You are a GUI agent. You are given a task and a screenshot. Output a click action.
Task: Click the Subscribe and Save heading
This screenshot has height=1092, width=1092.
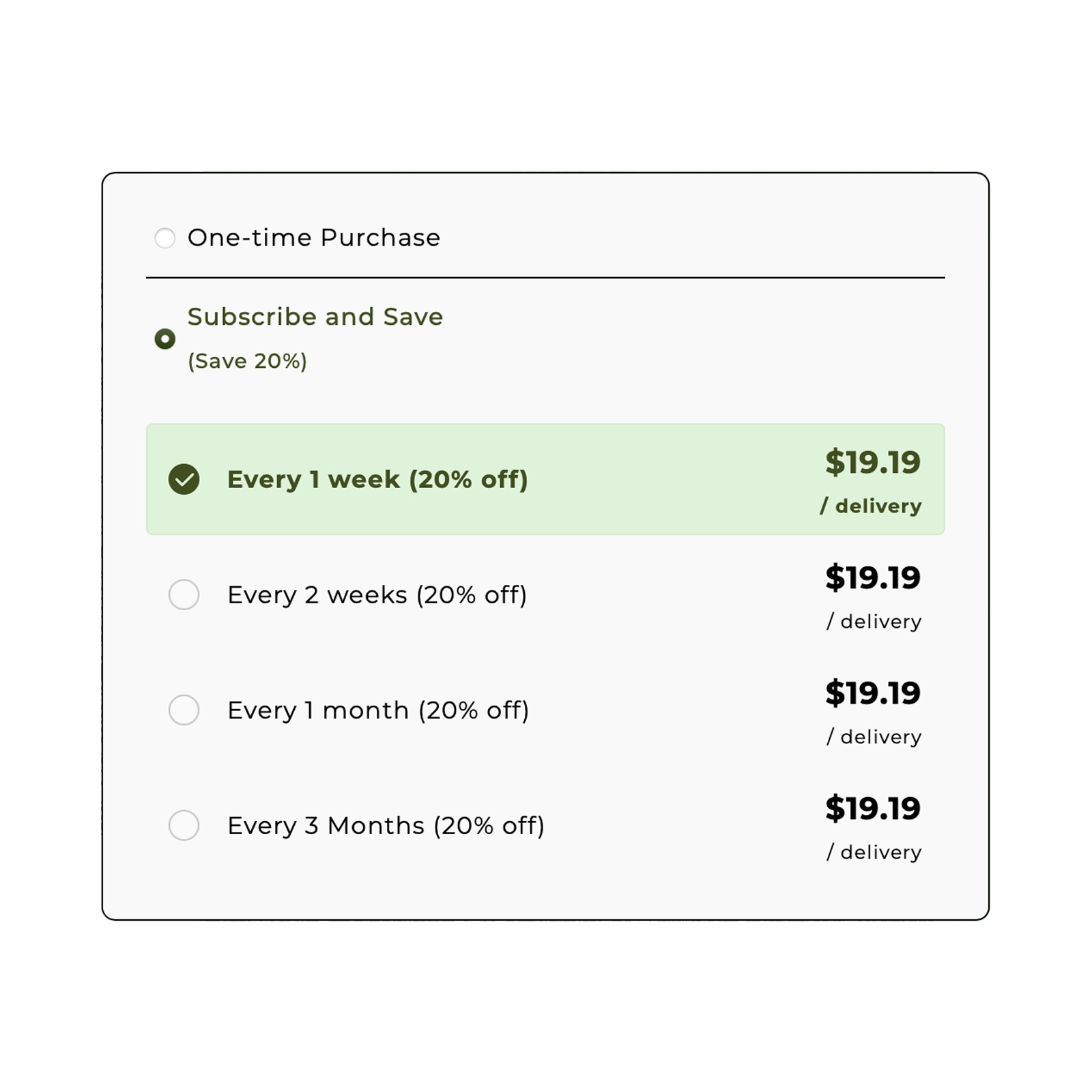tap(315, 317)
